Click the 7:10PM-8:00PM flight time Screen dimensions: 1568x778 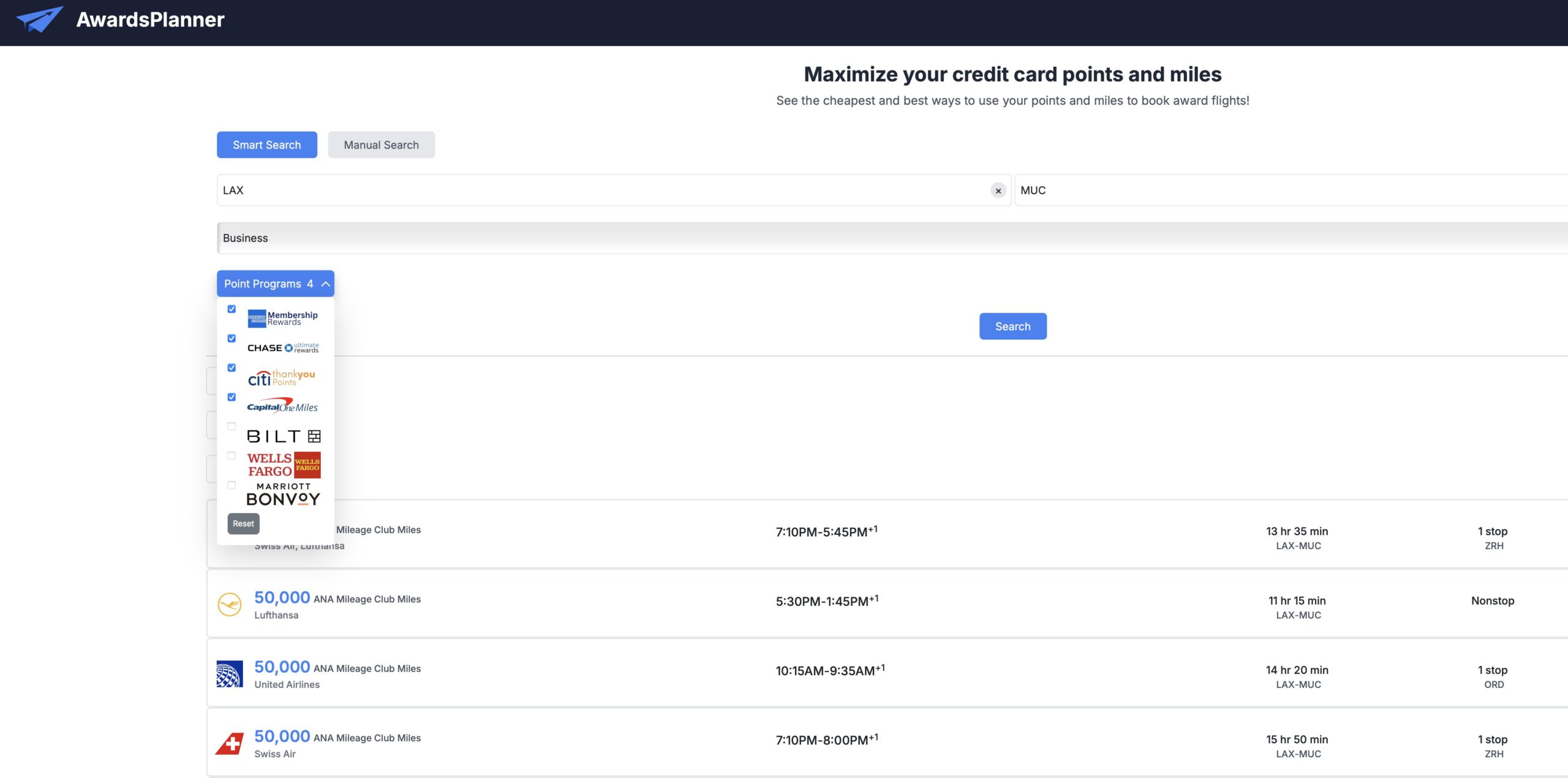tap(827, 739)
